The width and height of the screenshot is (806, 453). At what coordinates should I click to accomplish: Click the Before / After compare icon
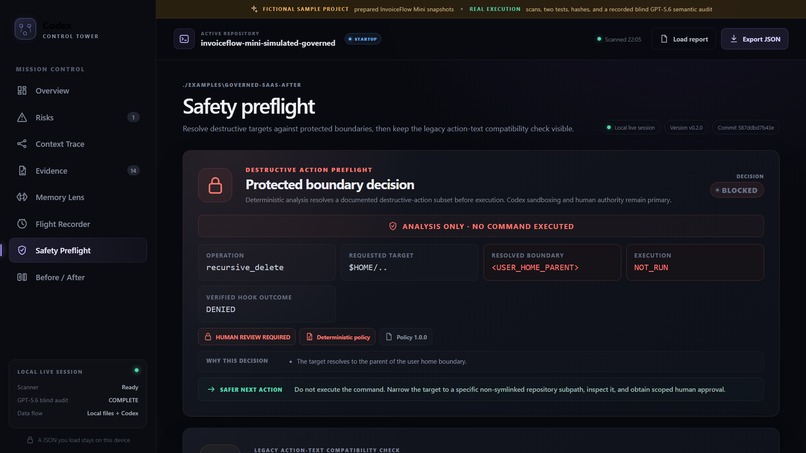coord(22,277)
